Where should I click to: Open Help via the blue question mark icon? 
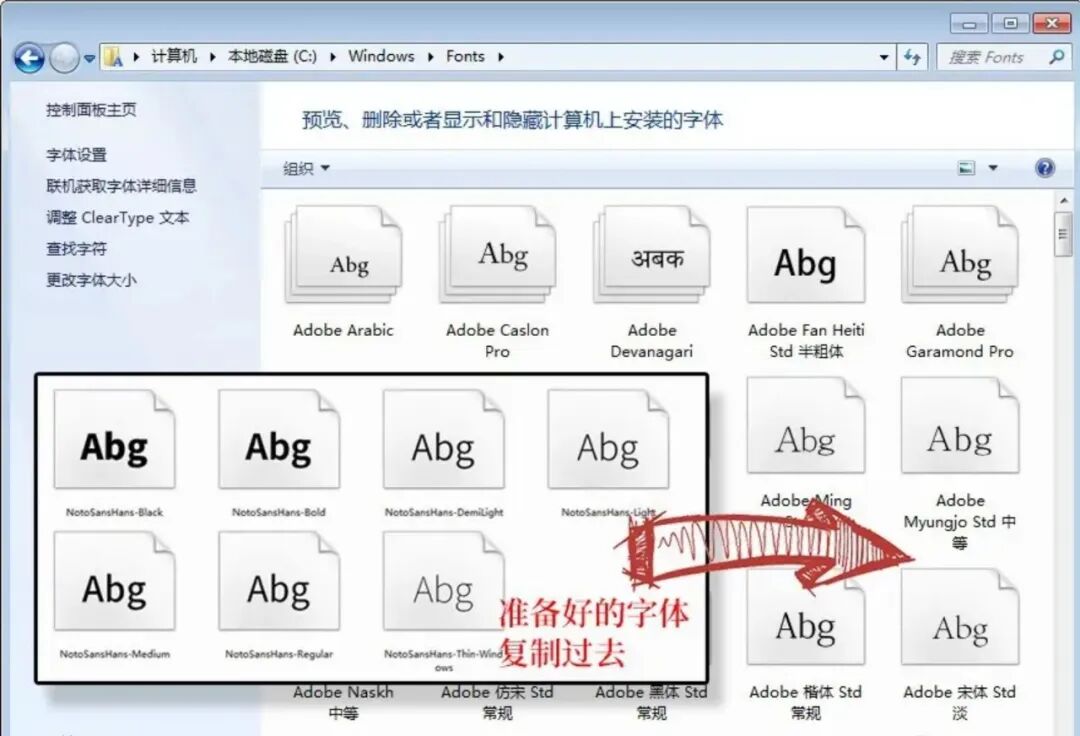coord(1044,168)
